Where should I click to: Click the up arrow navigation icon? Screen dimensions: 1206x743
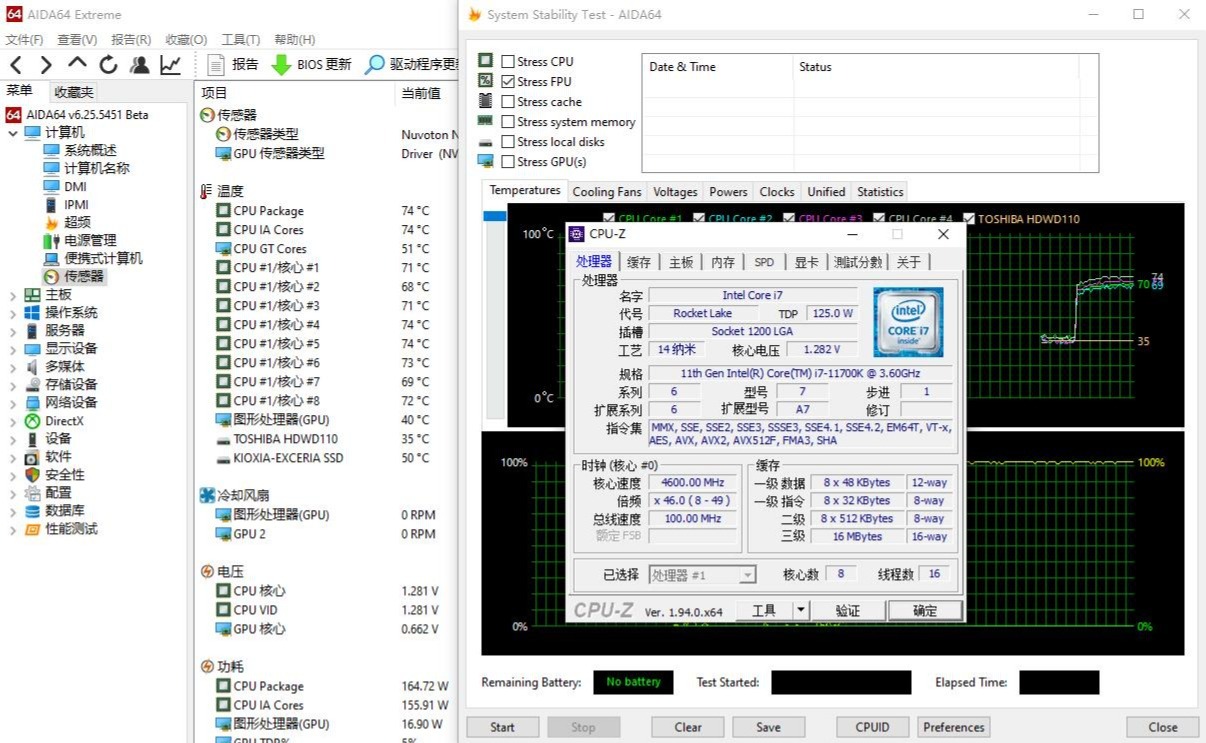(x=77, y=65)
